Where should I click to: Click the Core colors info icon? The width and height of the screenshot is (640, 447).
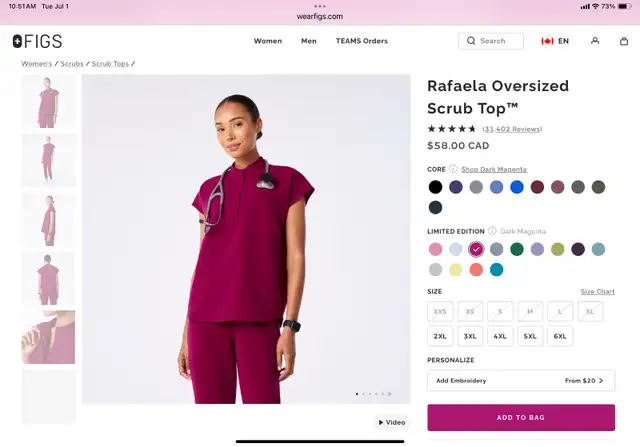point(453,169)
